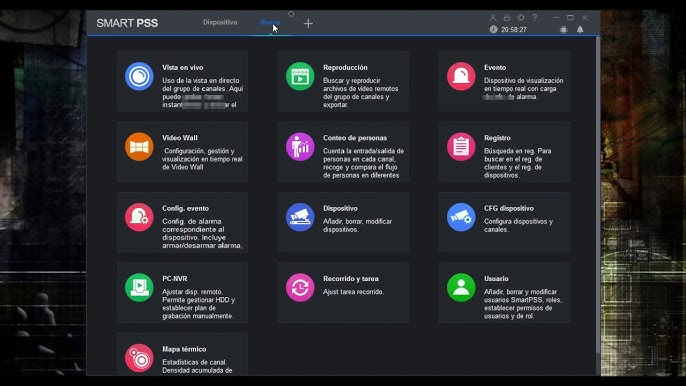The image size is (686, 386).
Task: Launch the PC-NVR green icon
Action: click(139, 288)
